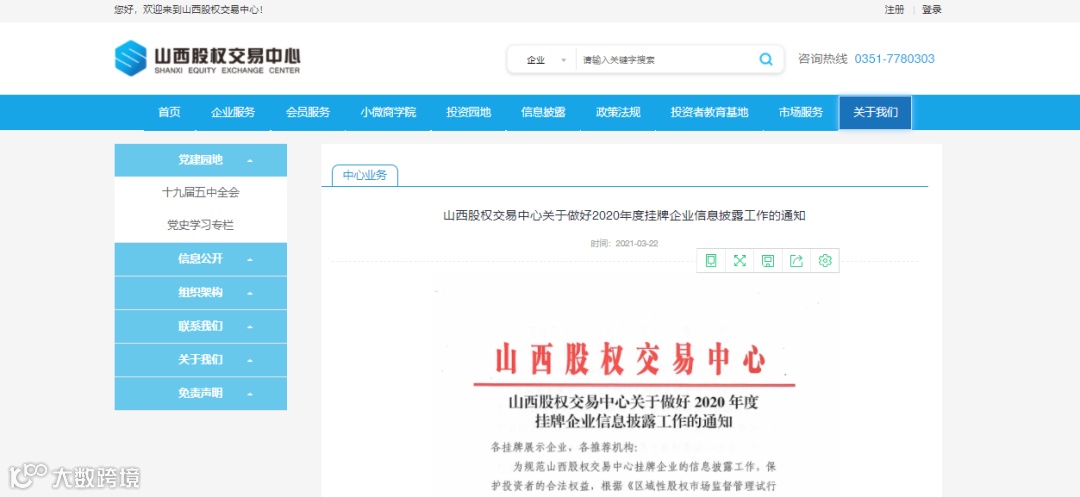Open 党史学习专栏 sidebar link

[200, 225]
